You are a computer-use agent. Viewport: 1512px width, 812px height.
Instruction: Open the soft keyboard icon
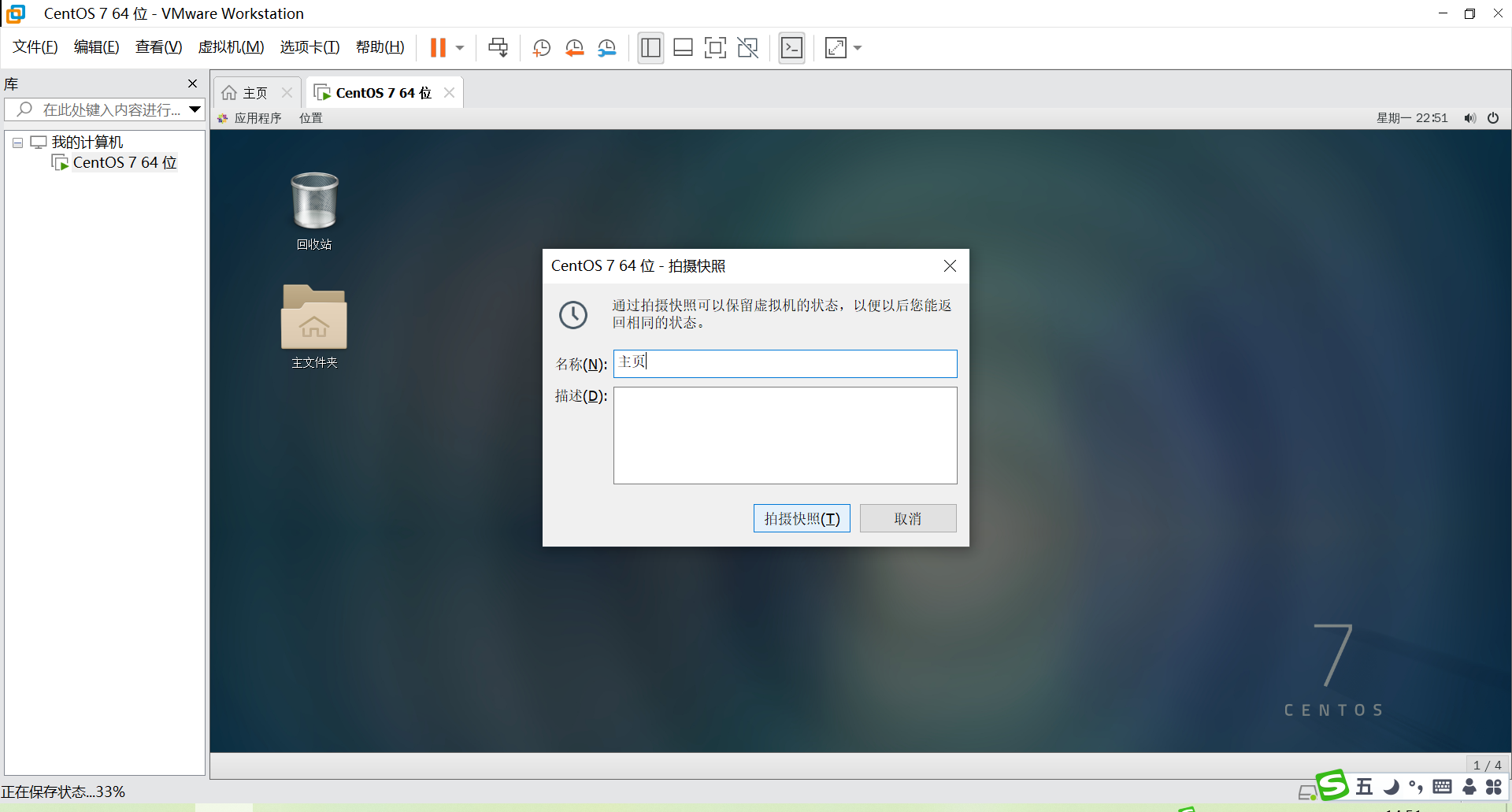click(1443, 787)
